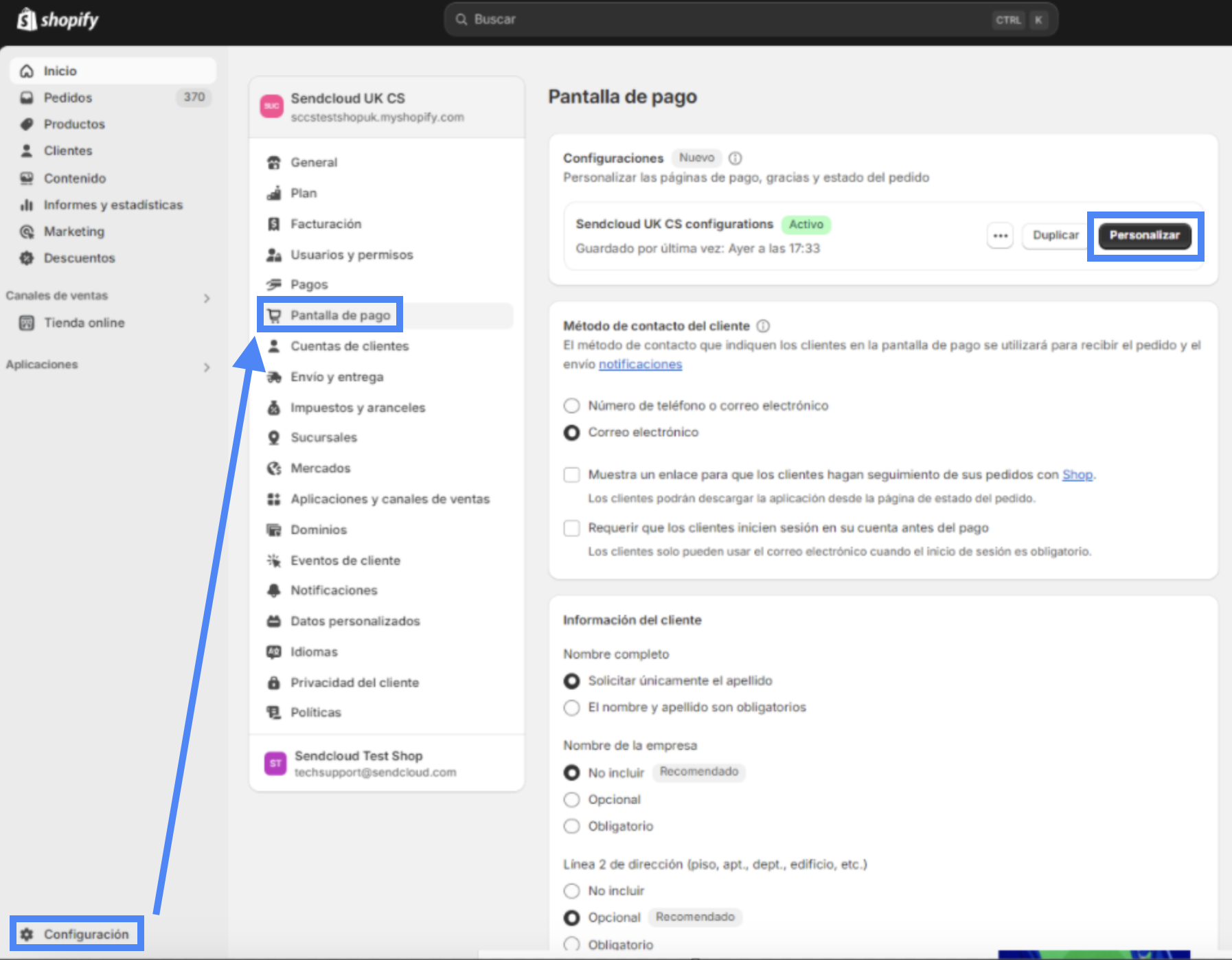The width and height of the screenshot is (1232, 960).
Task: Click the Idiomas language icon
Action: tap(274, 652)
